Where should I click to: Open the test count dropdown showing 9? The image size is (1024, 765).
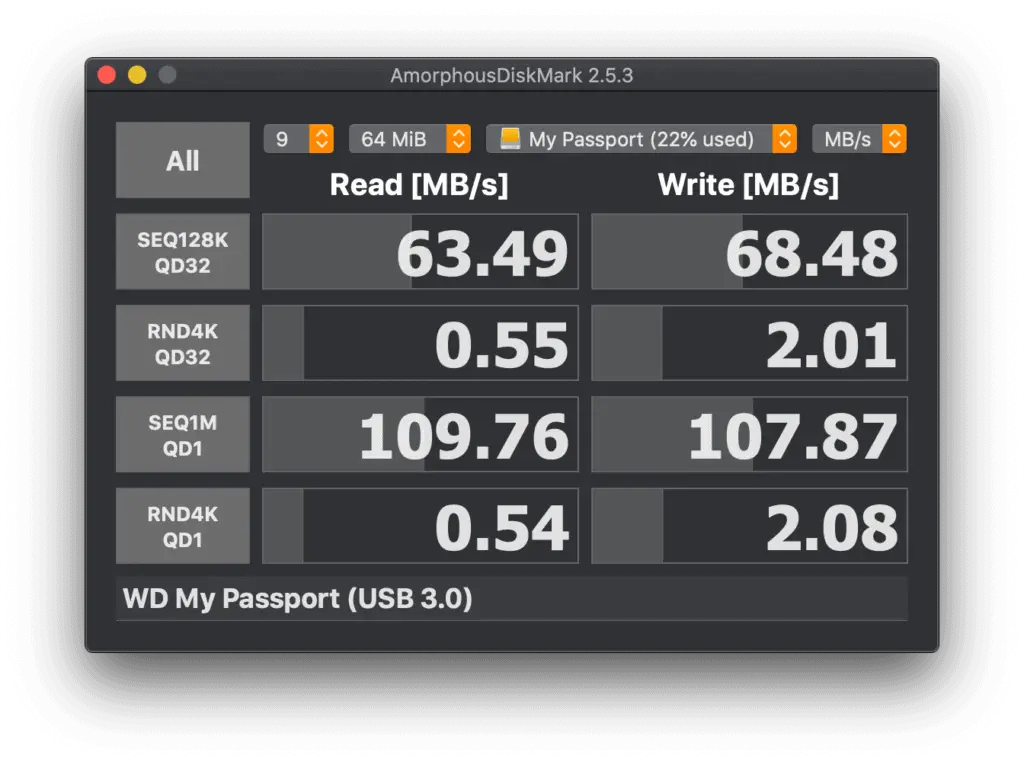[x=299, y=138]
